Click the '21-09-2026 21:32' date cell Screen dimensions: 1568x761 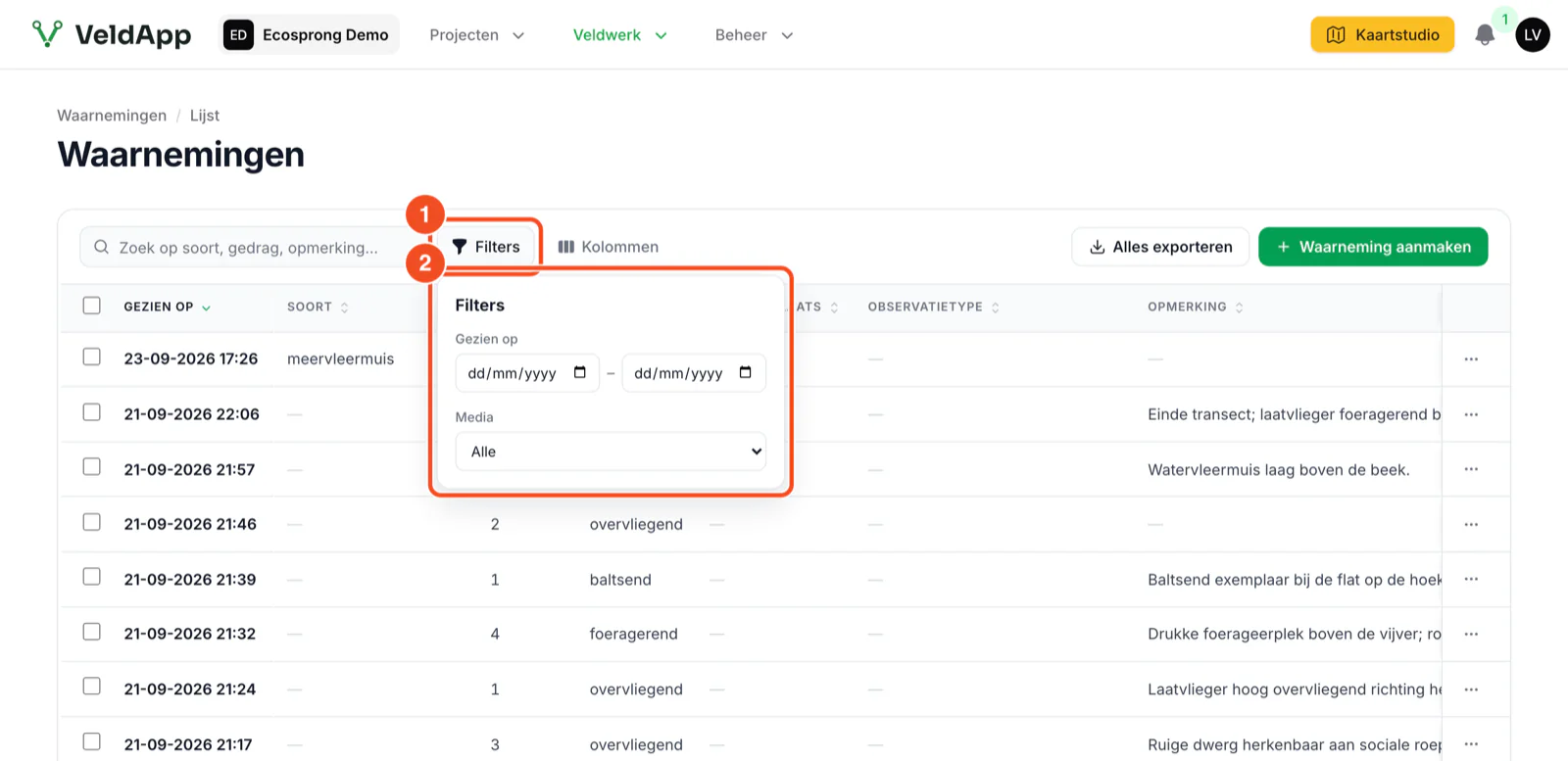190,635
